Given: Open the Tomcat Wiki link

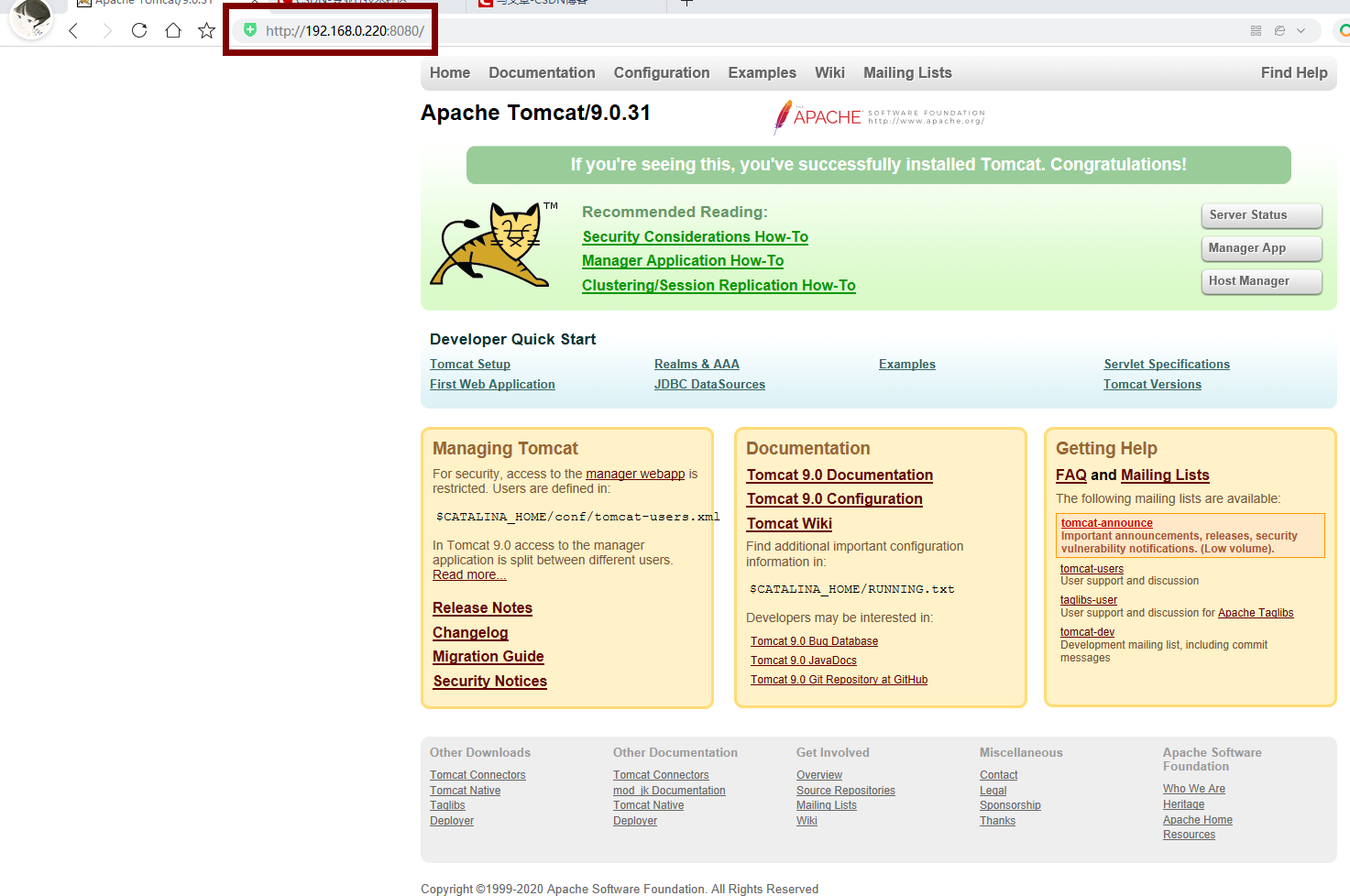Looking at the screenshot, I should tap(789, 523).
